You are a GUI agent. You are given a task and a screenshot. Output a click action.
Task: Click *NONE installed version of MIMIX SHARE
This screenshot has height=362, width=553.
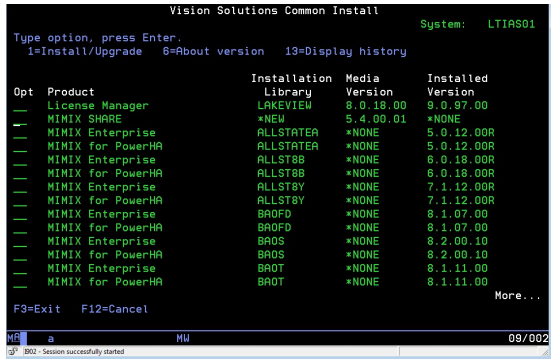tap(444, 119)
